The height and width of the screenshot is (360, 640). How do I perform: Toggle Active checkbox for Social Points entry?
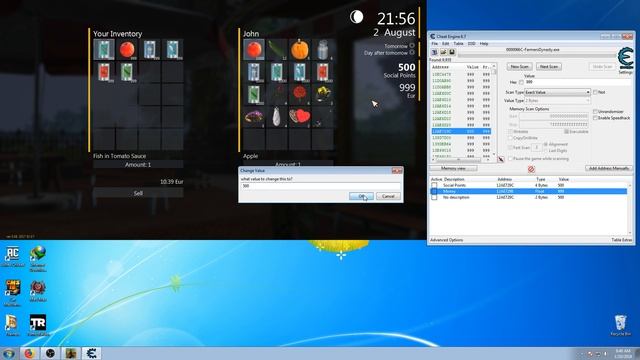tap(434, 185)
